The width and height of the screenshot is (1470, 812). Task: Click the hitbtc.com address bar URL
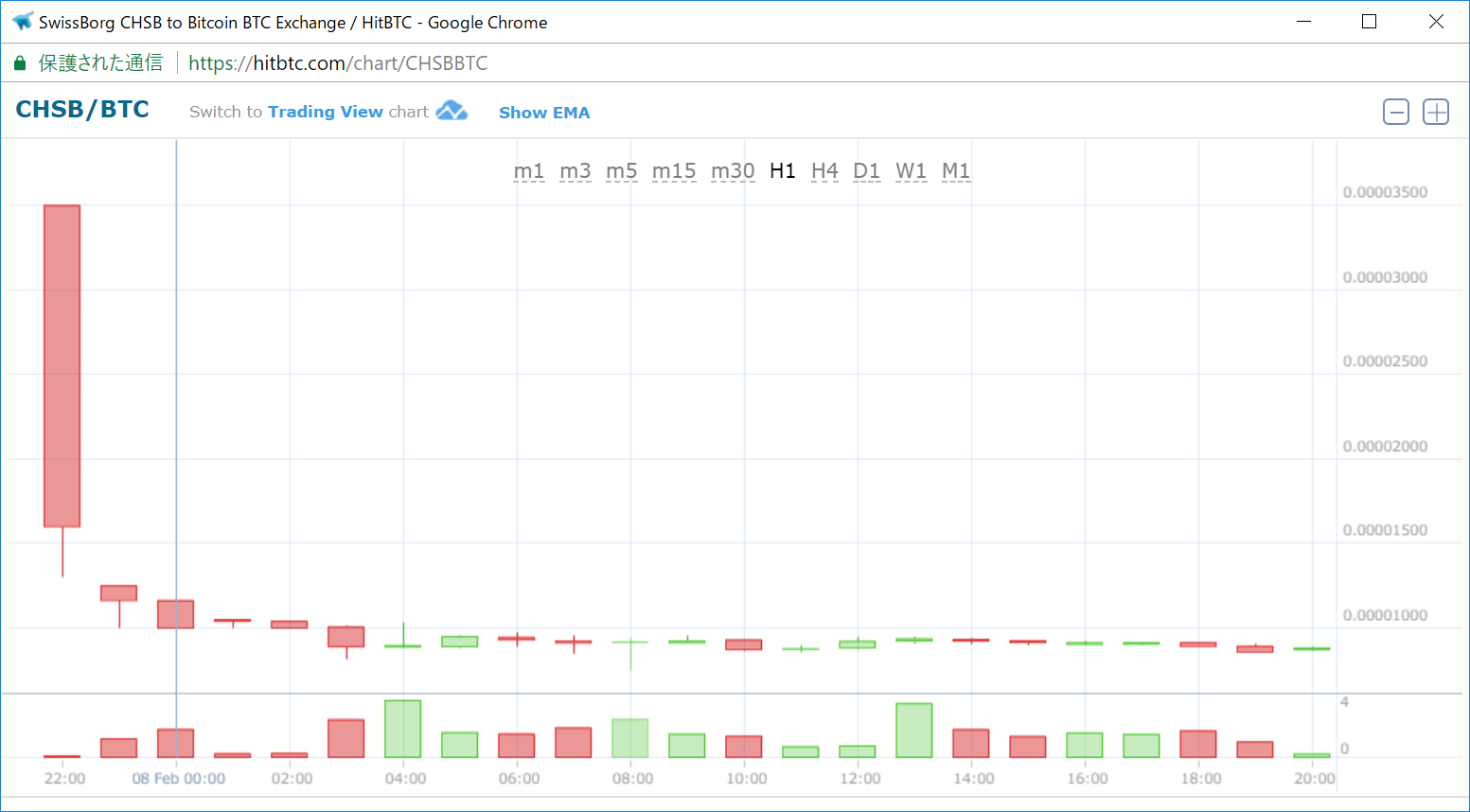click(338, 62)
